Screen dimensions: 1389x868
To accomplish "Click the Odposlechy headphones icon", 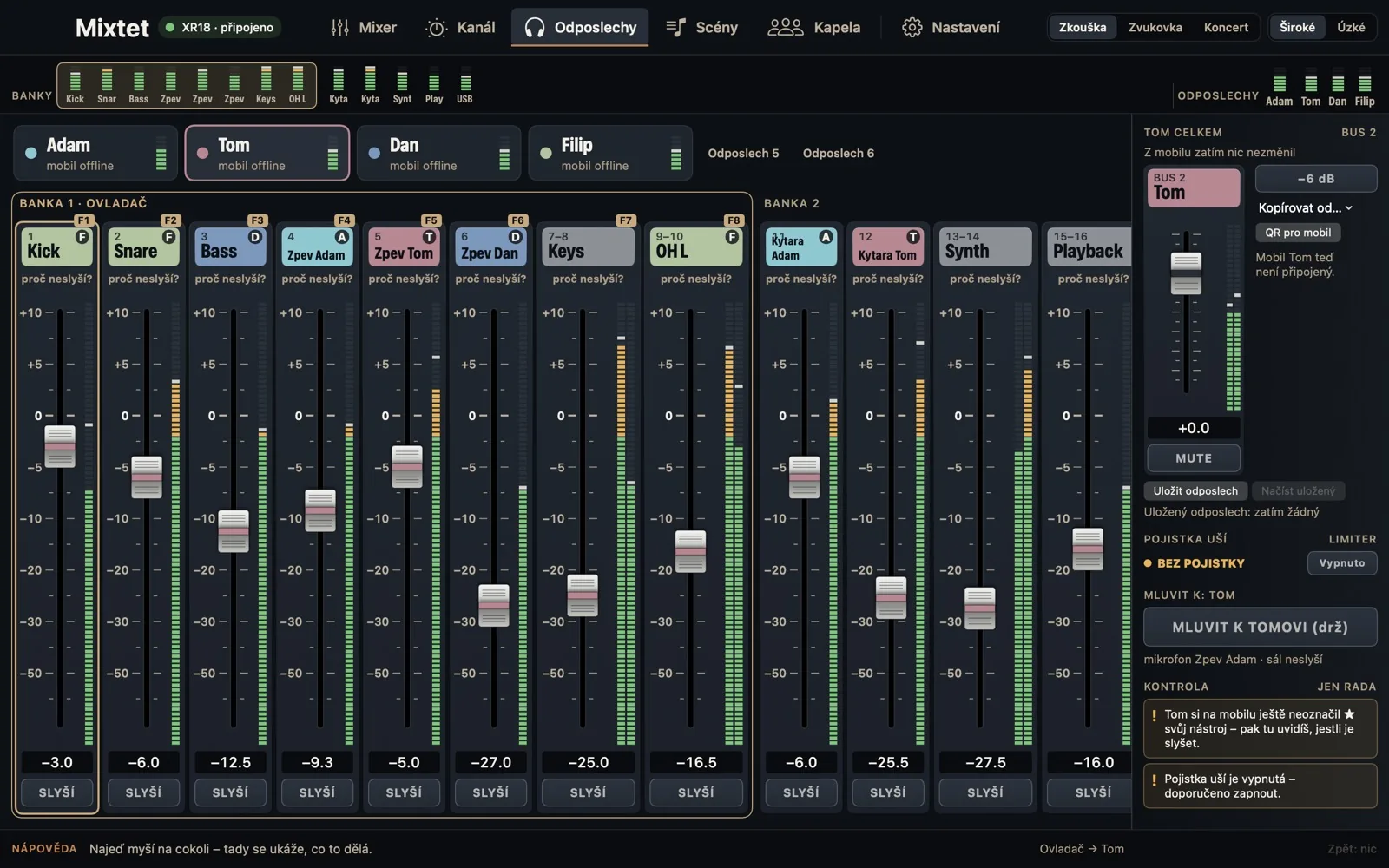I will [x=535, y=28].
